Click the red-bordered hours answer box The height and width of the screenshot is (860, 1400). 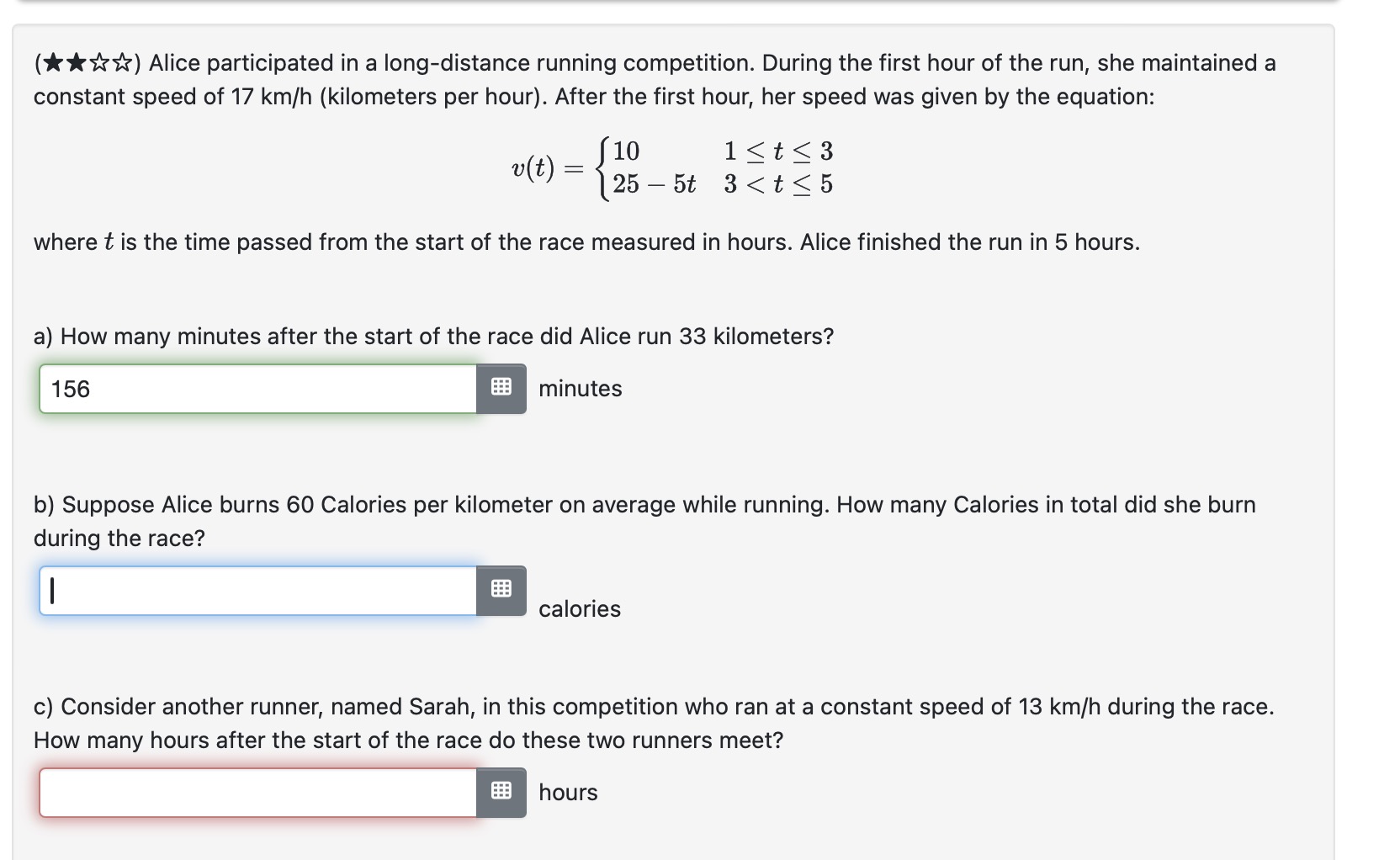tap(252, 791)
